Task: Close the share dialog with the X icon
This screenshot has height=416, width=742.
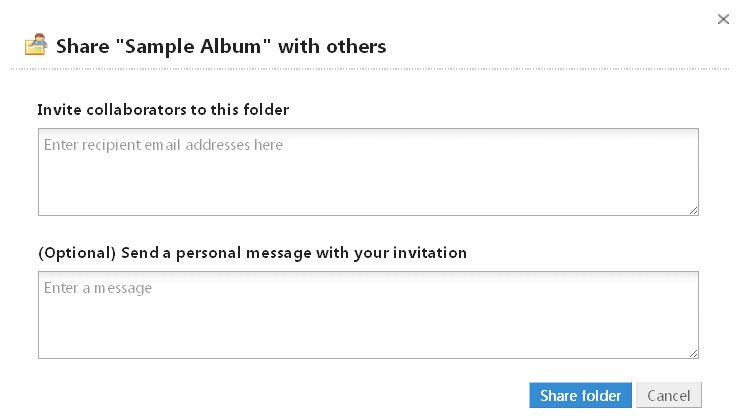Action: [723, 19]
